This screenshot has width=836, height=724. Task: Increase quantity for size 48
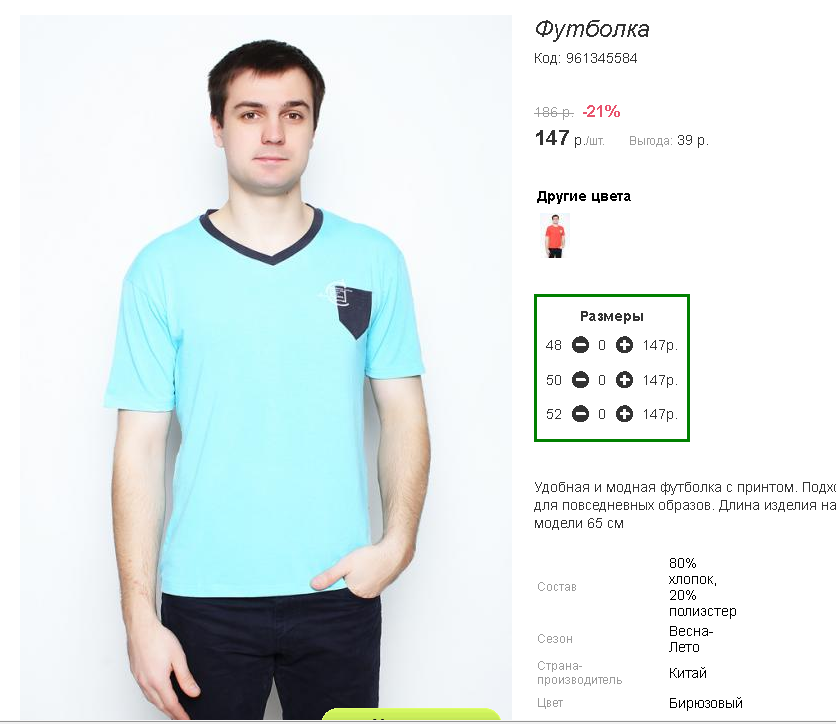(x=624, y=345)
